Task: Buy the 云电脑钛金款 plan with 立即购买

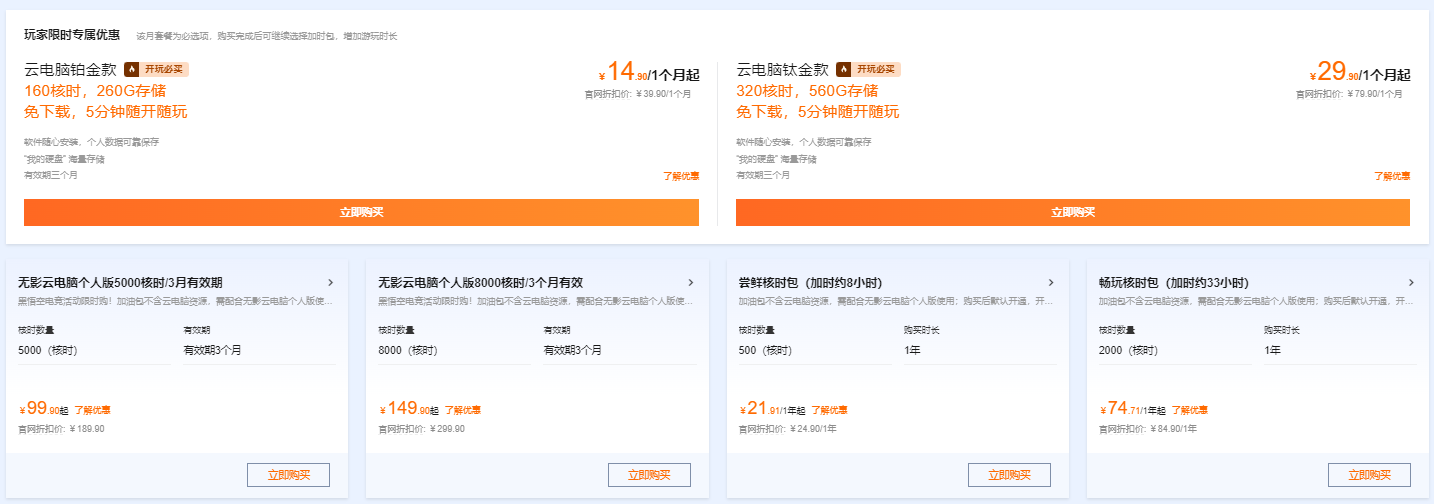Action: [1073, 213]
